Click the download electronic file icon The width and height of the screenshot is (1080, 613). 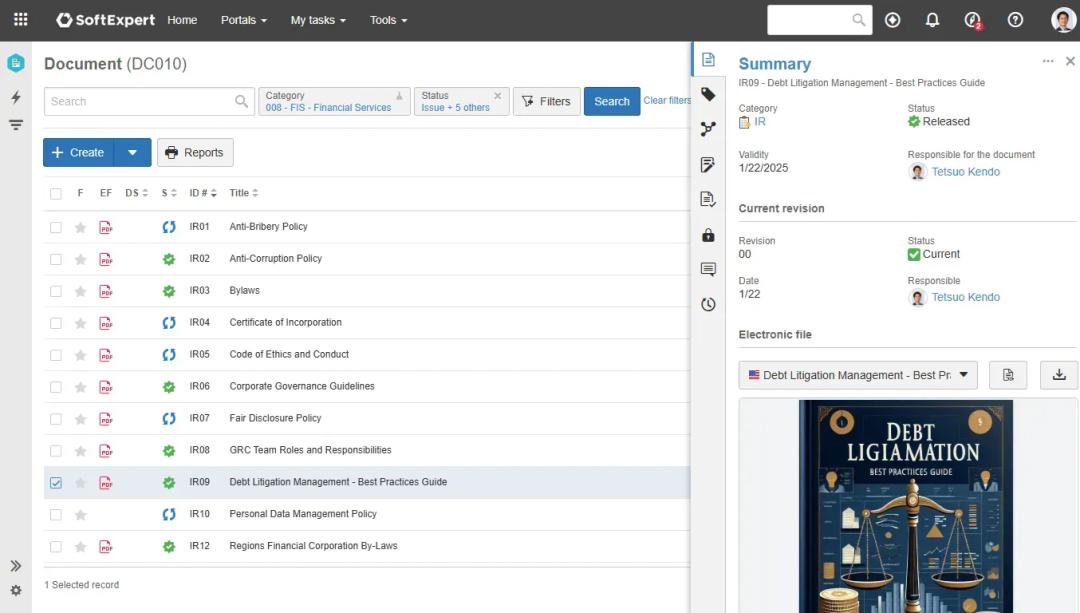click(1059, 375)
